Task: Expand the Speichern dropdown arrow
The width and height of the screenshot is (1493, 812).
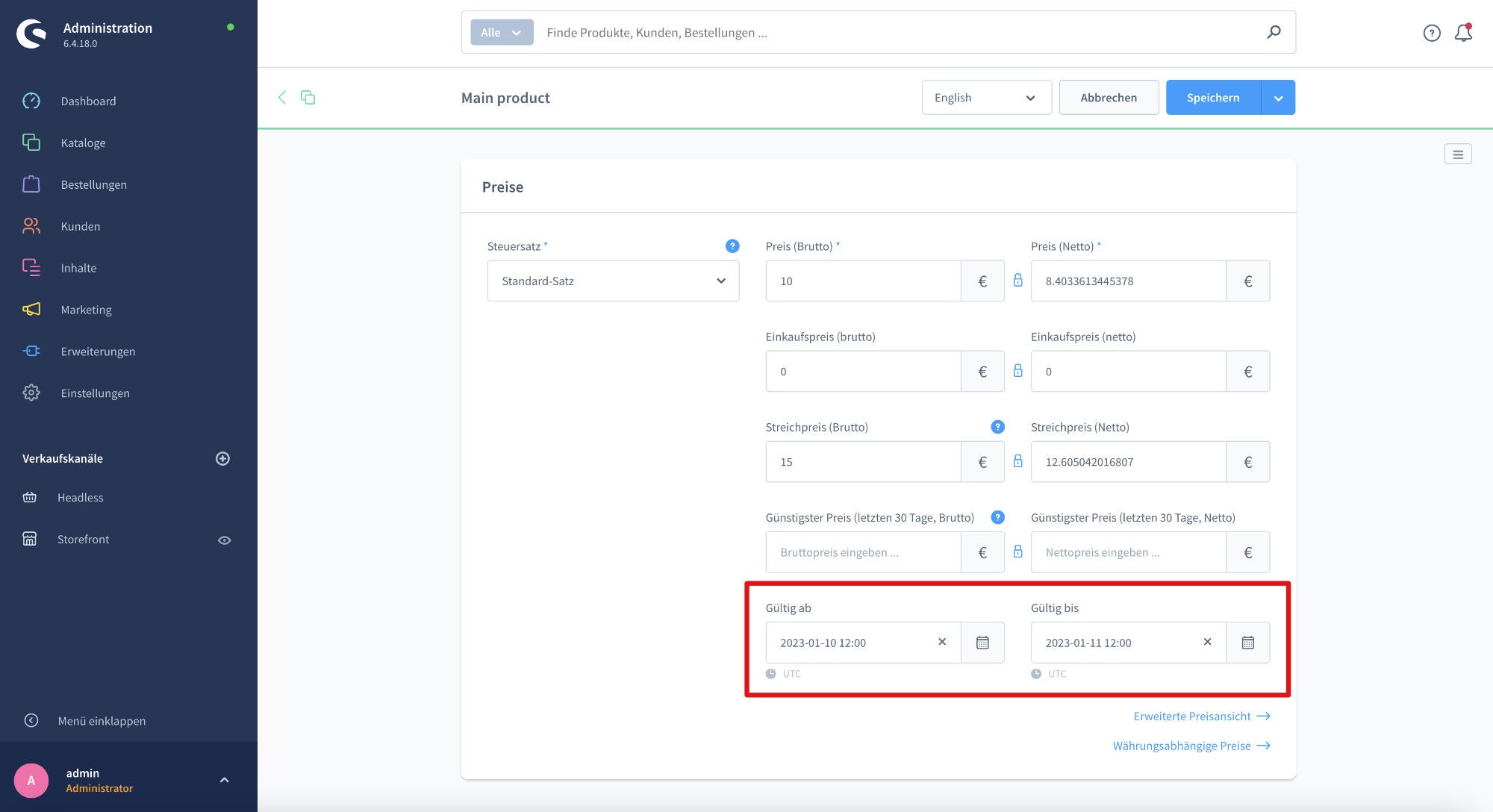Action: (1278, 97)
